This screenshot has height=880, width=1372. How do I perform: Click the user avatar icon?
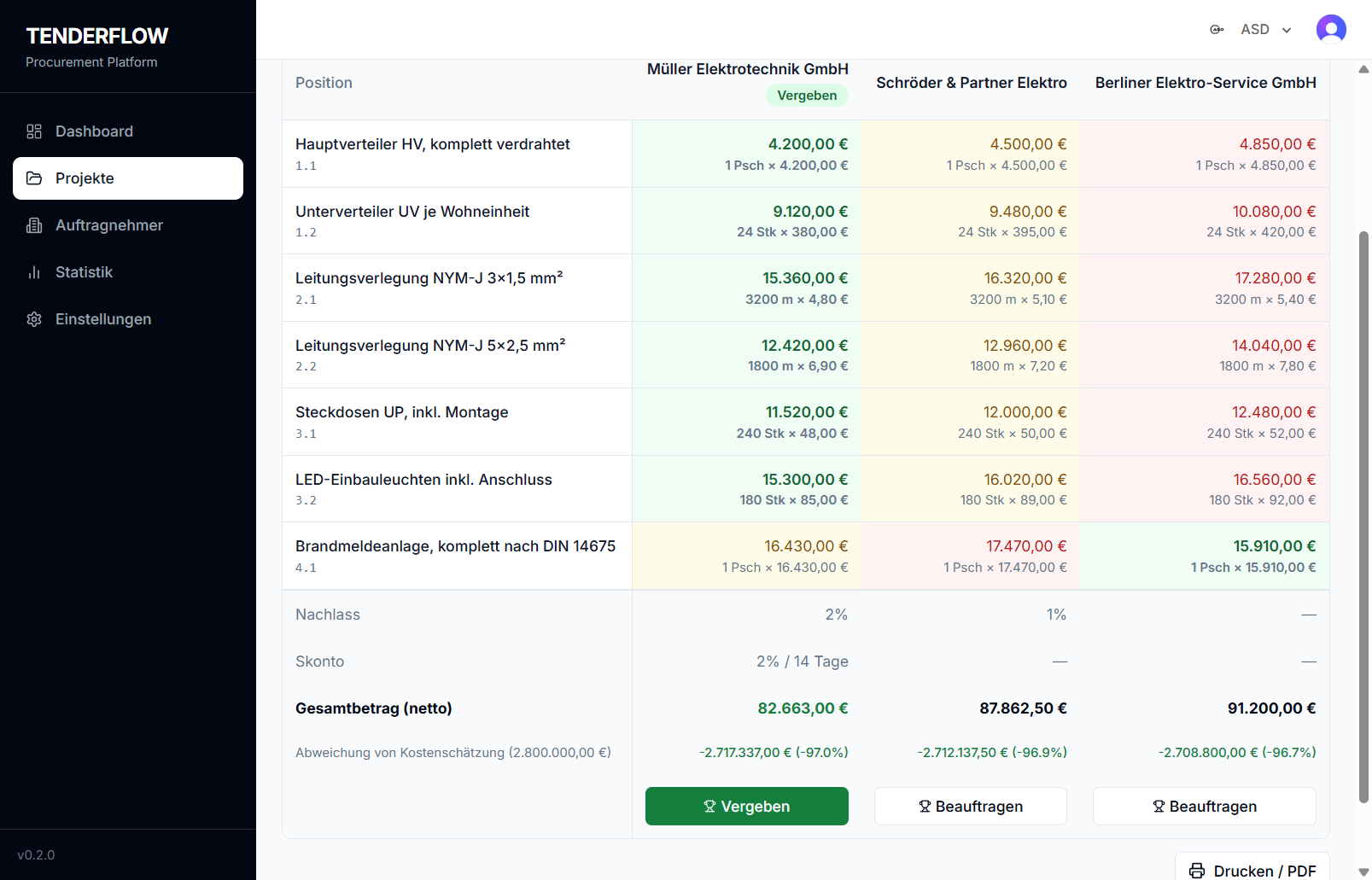pos(1331,30)
